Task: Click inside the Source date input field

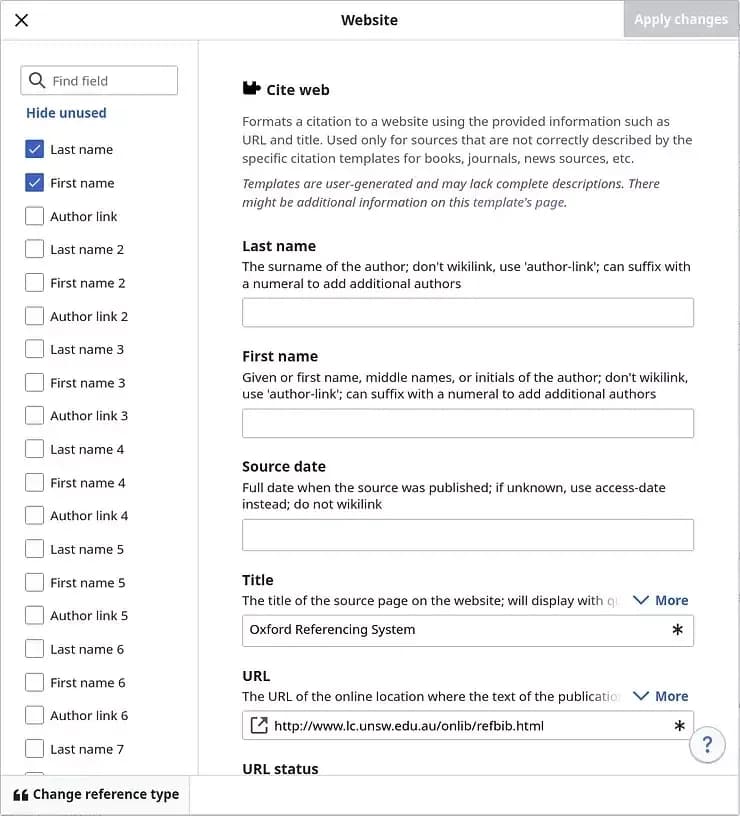Action: coord(467,535)
